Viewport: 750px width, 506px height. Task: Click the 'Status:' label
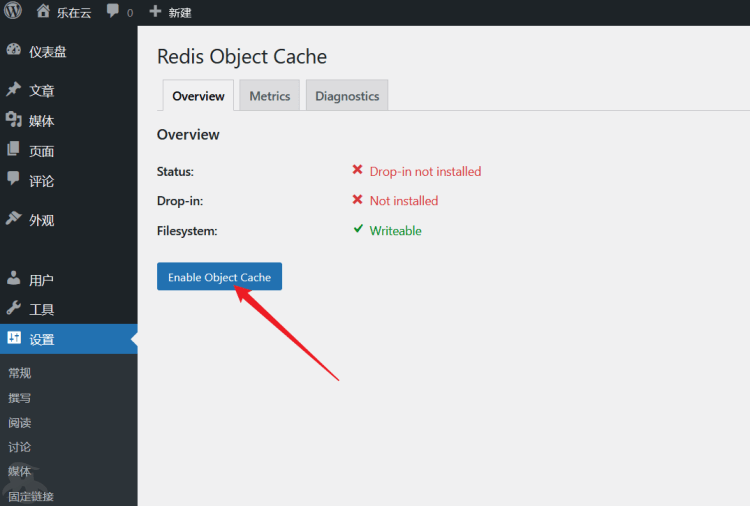tap(176, 172)
